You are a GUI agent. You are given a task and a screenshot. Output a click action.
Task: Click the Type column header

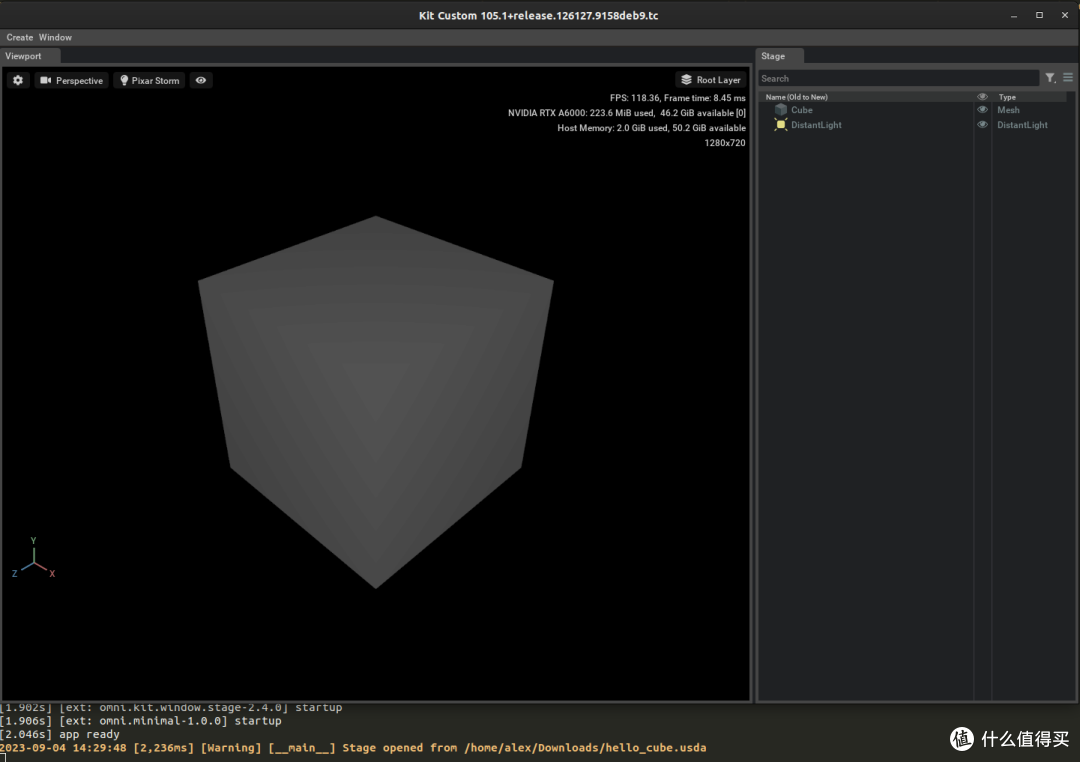tap(1007, 97)
